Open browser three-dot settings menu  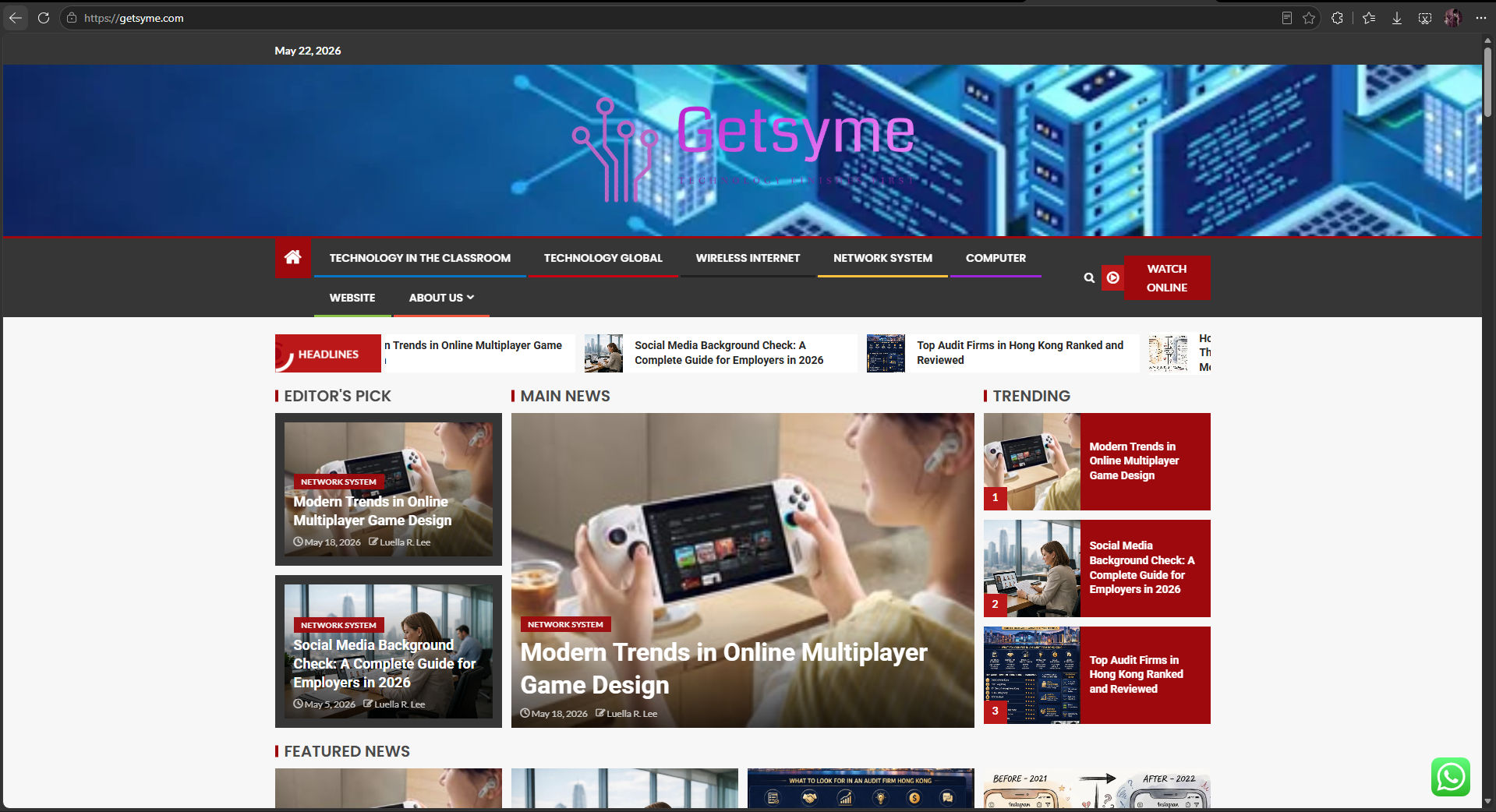[1480, 18]
